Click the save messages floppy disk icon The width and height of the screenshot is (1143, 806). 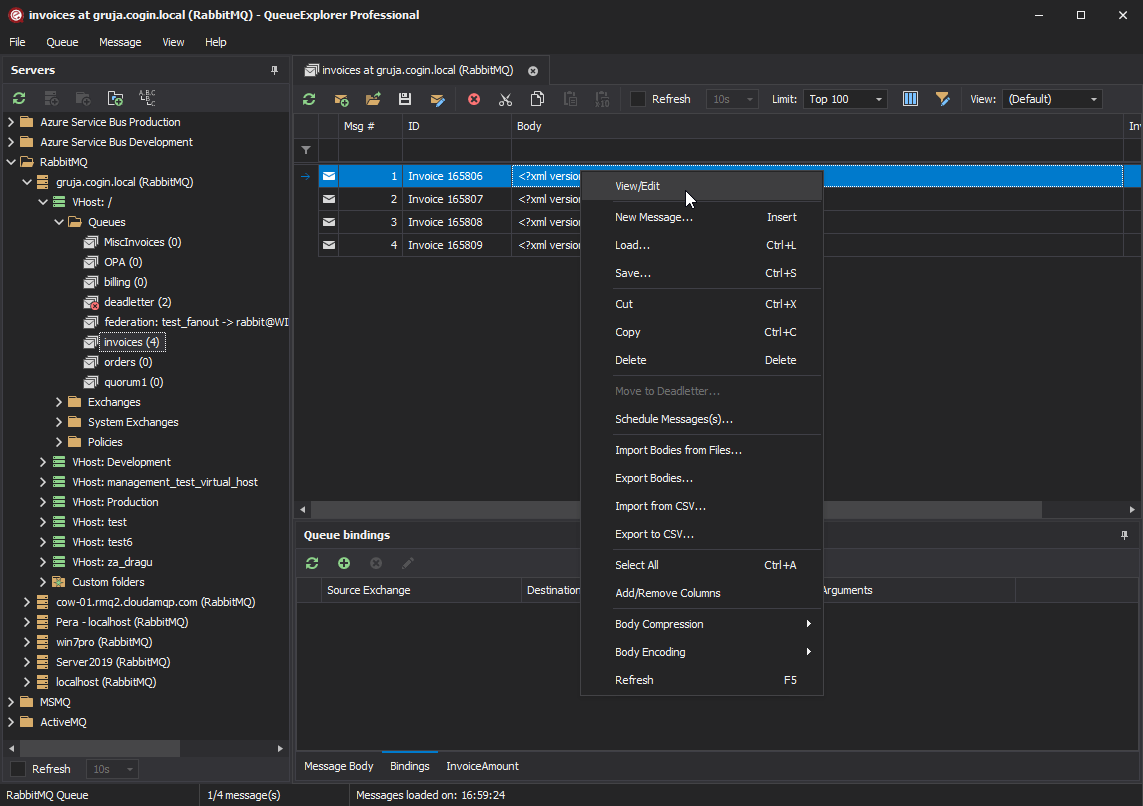click(x=405, y=99)
